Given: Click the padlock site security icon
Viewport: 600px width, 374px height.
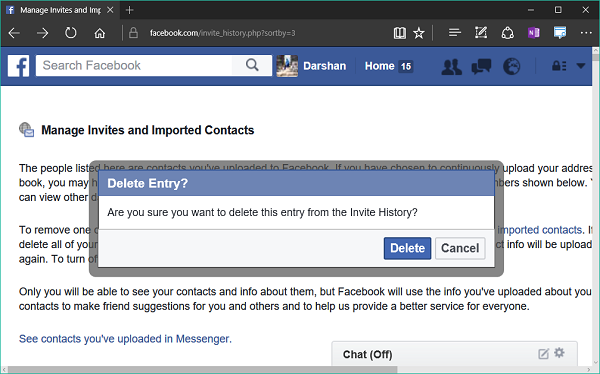Looking at the screenshot, I should tap(133, 33).
